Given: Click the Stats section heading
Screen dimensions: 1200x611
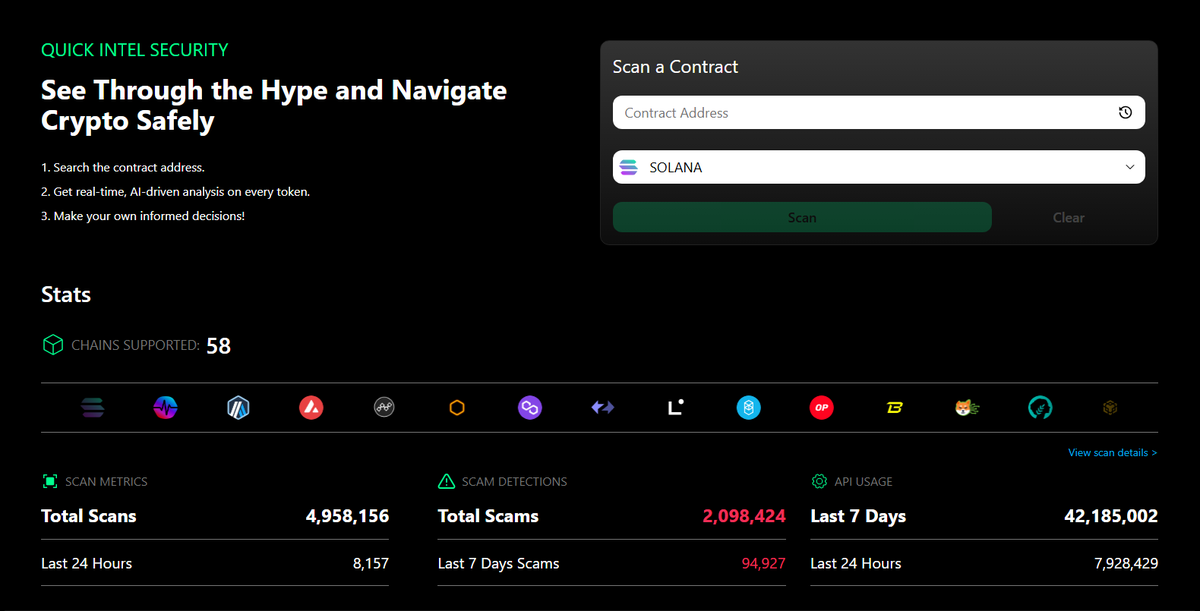Looking at the screenshot, I should [66, 295].
